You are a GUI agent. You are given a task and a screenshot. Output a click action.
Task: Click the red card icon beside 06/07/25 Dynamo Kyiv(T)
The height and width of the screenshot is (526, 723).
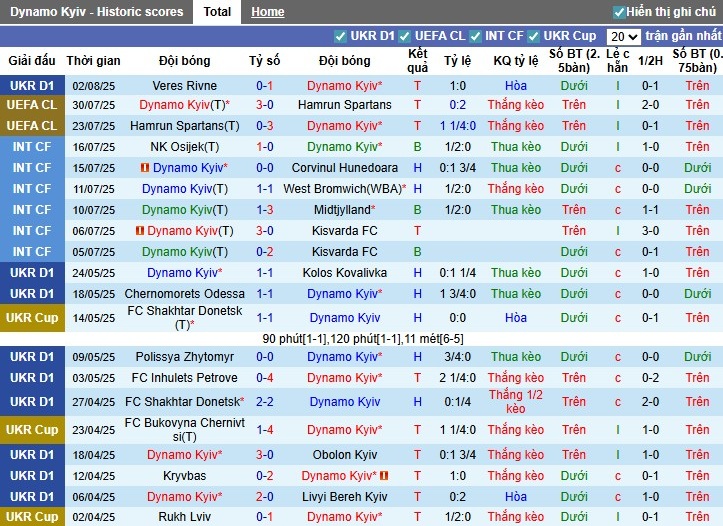pyautogui.click(x=140, y=230)
